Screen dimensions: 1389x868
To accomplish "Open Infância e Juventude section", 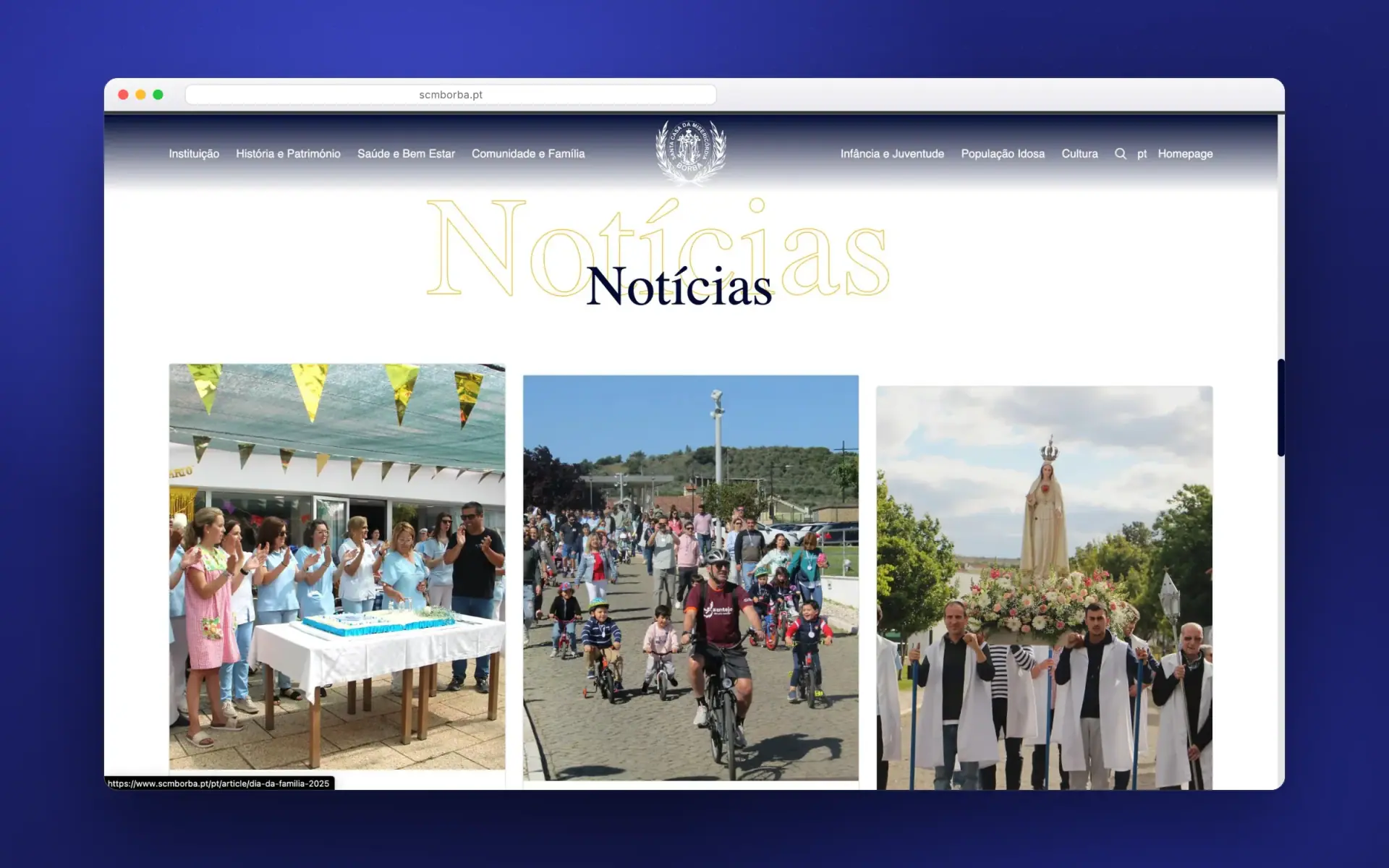I will pyautogui.click(x=892, y=154).
